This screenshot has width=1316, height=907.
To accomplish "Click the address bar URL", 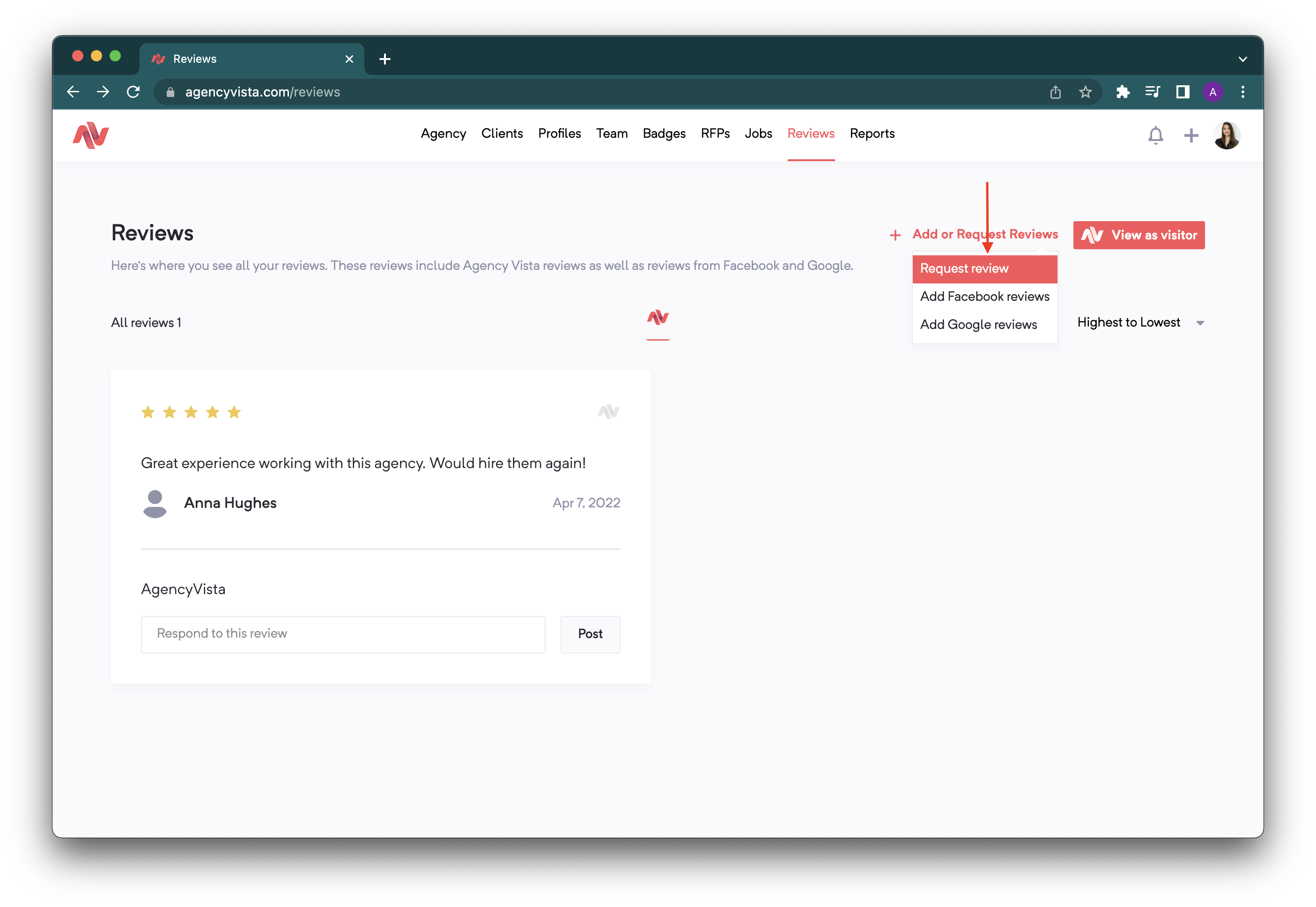I will [262, 92].
